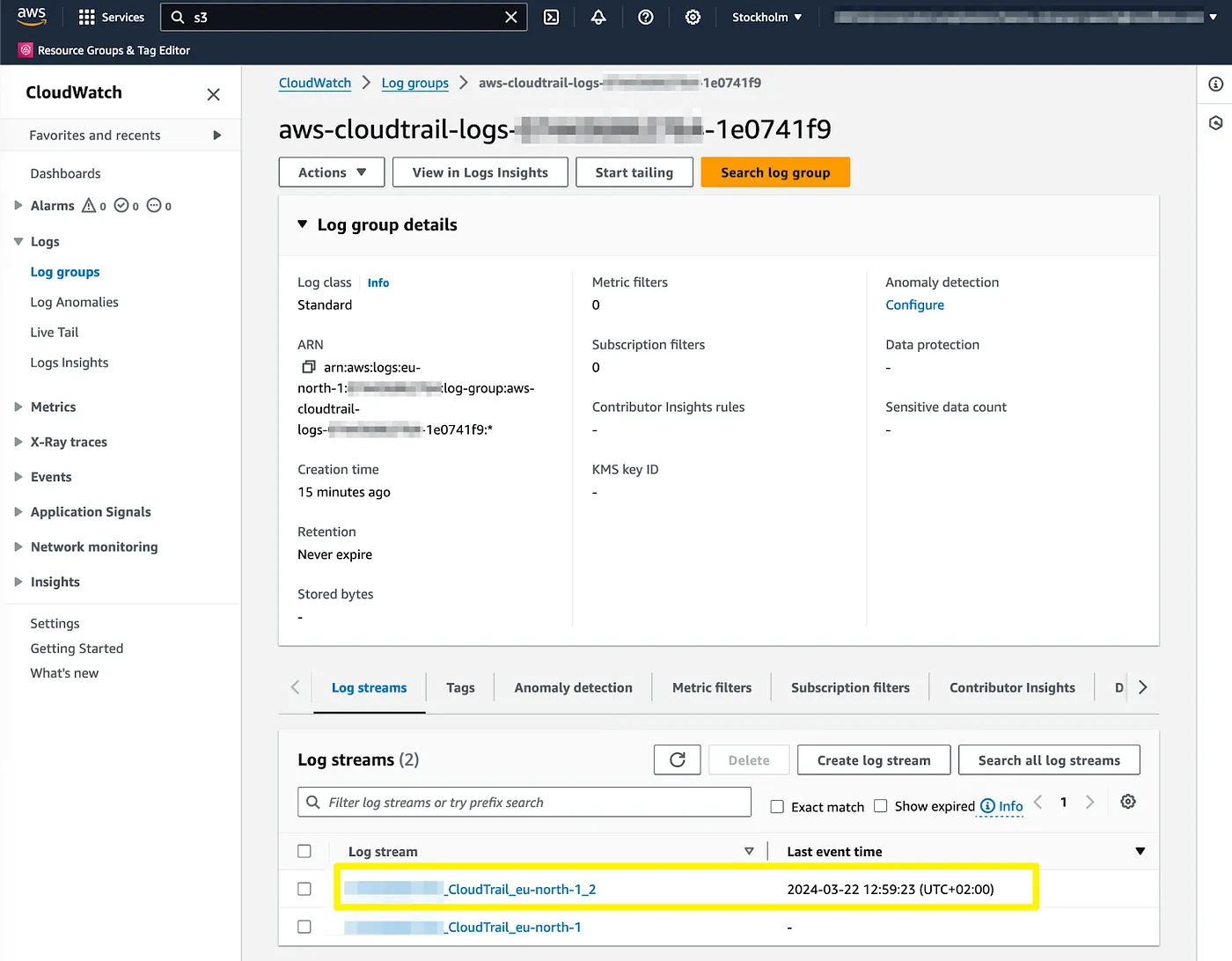Expand the Events navigation section
Image resolution: width=1232 pixels, height=961 pixels.
point(18,477)
